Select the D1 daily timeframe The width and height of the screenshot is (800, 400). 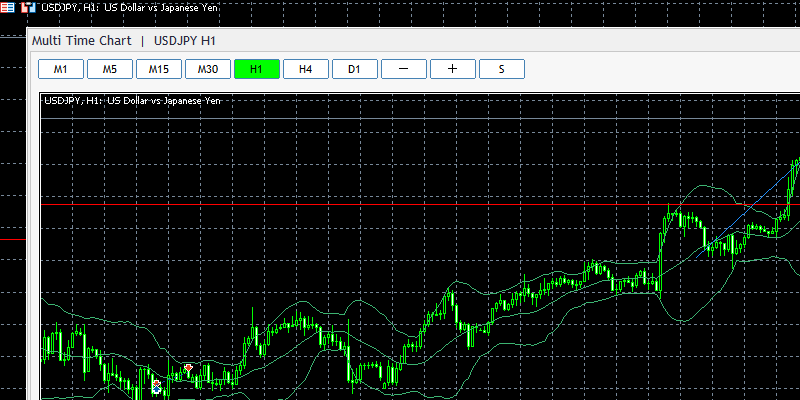(355, 69)
